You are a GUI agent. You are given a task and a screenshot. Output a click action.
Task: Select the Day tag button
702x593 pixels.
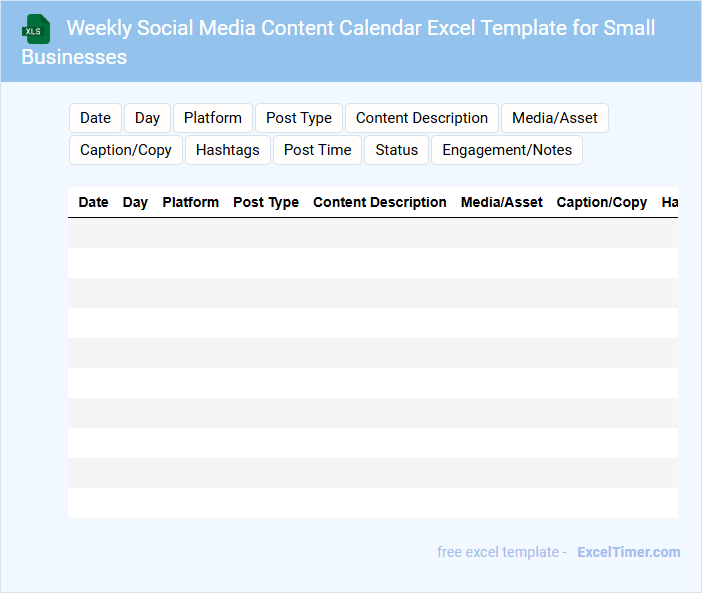pos(147,118)
